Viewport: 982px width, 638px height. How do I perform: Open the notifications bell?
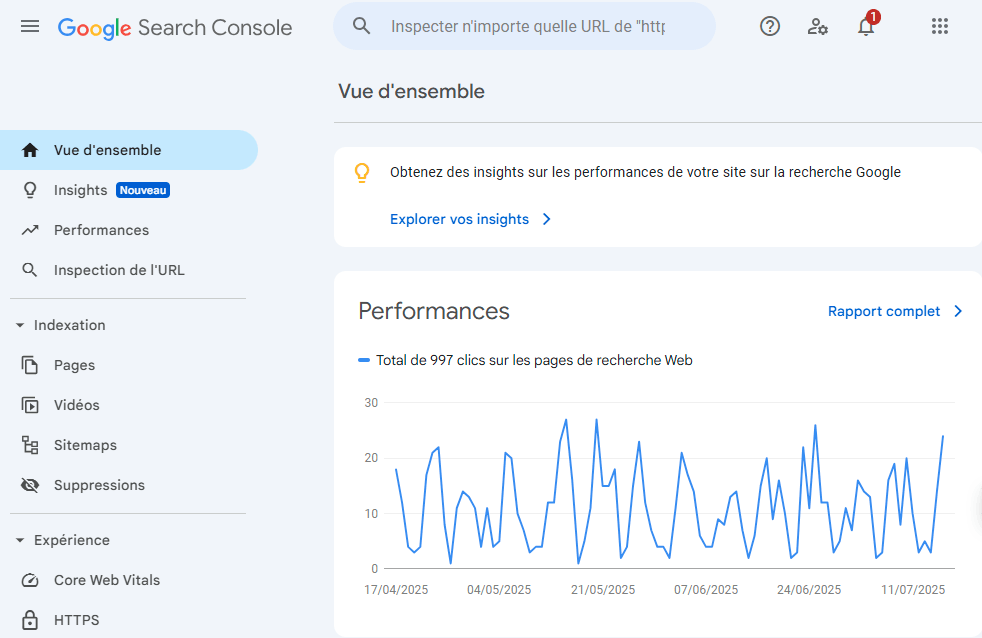[866, 27]
